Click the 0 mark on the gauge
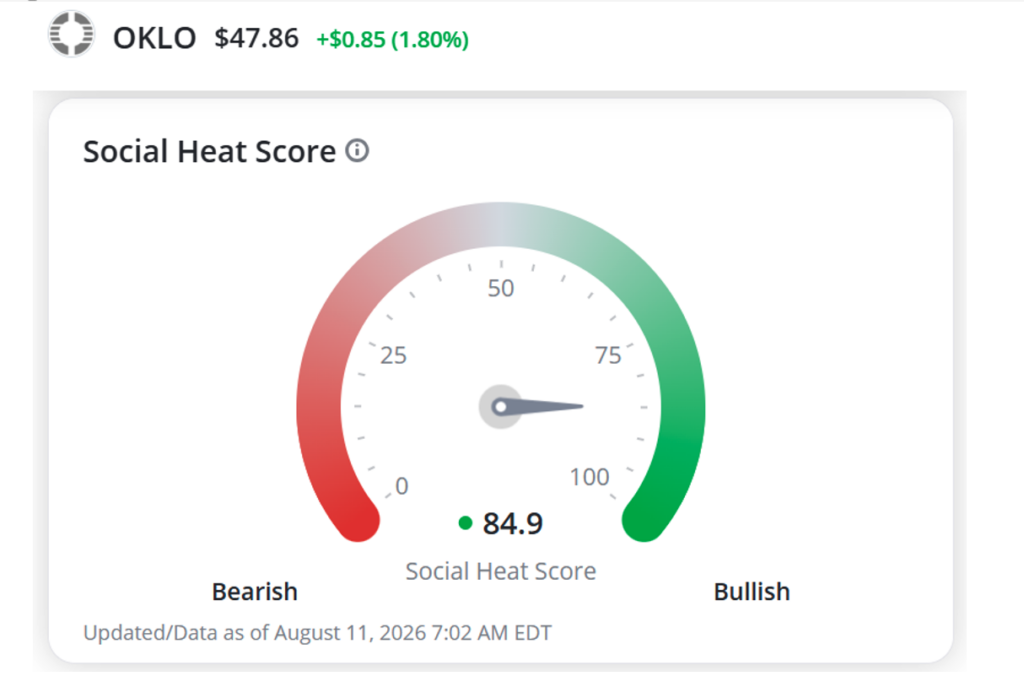Image resolution: width=1024 pixels, height=698 pixels. coord(402,486)
